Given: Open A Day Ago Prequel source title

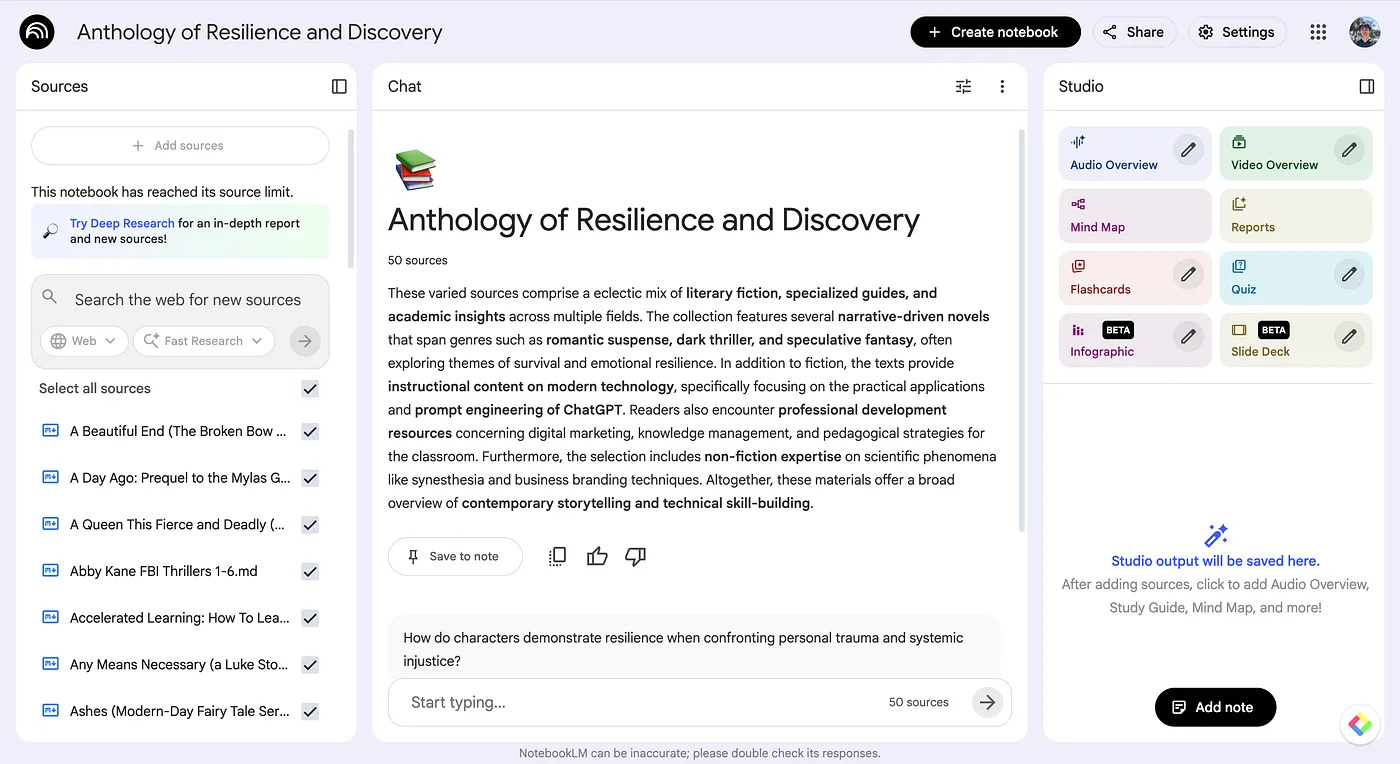Looking at the screenshot, I should (x=180, y=478).
